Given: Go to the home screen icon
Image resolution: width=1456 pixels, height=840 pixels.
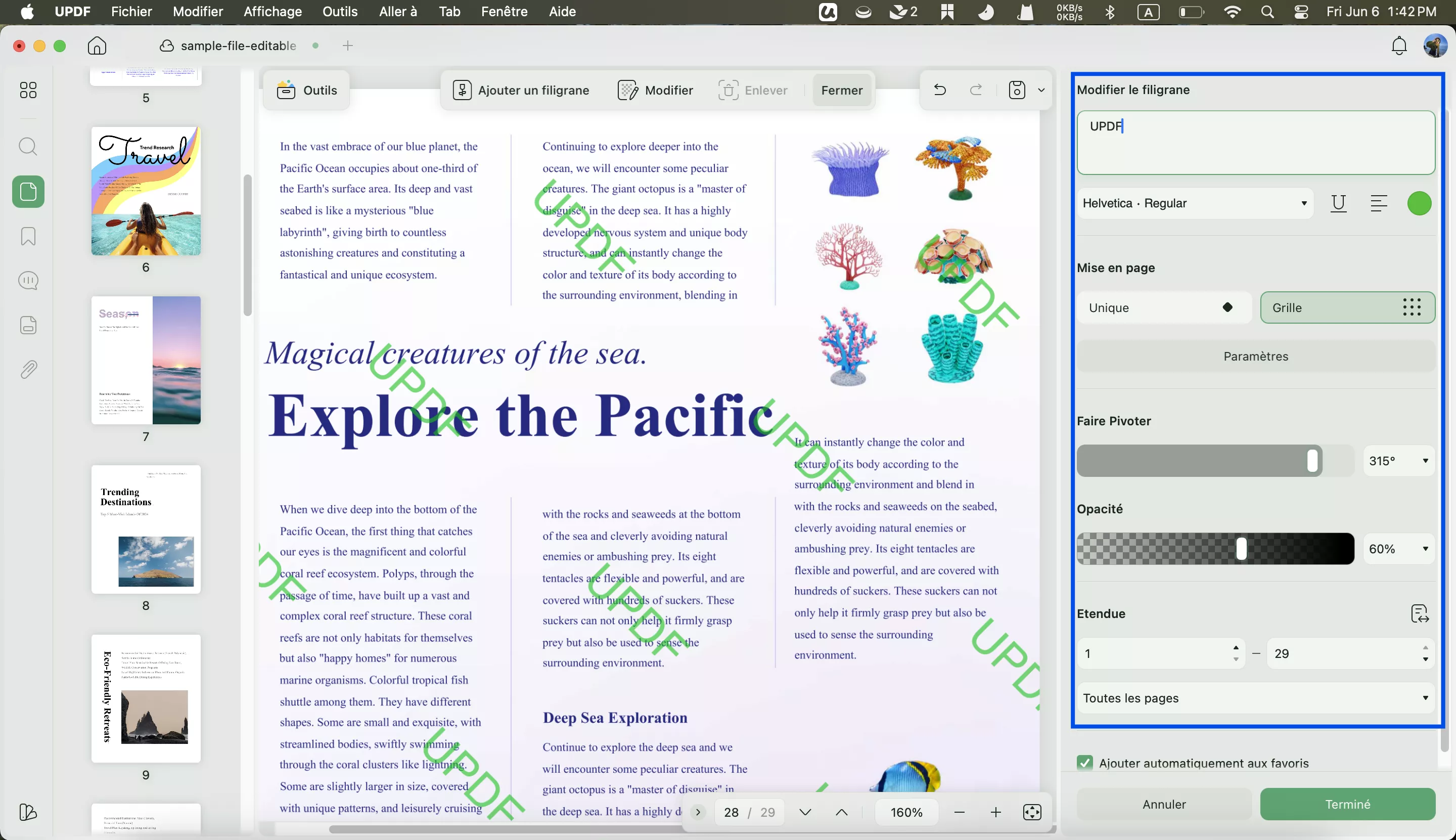Looking at the screenshot, I should coord(97,46).
